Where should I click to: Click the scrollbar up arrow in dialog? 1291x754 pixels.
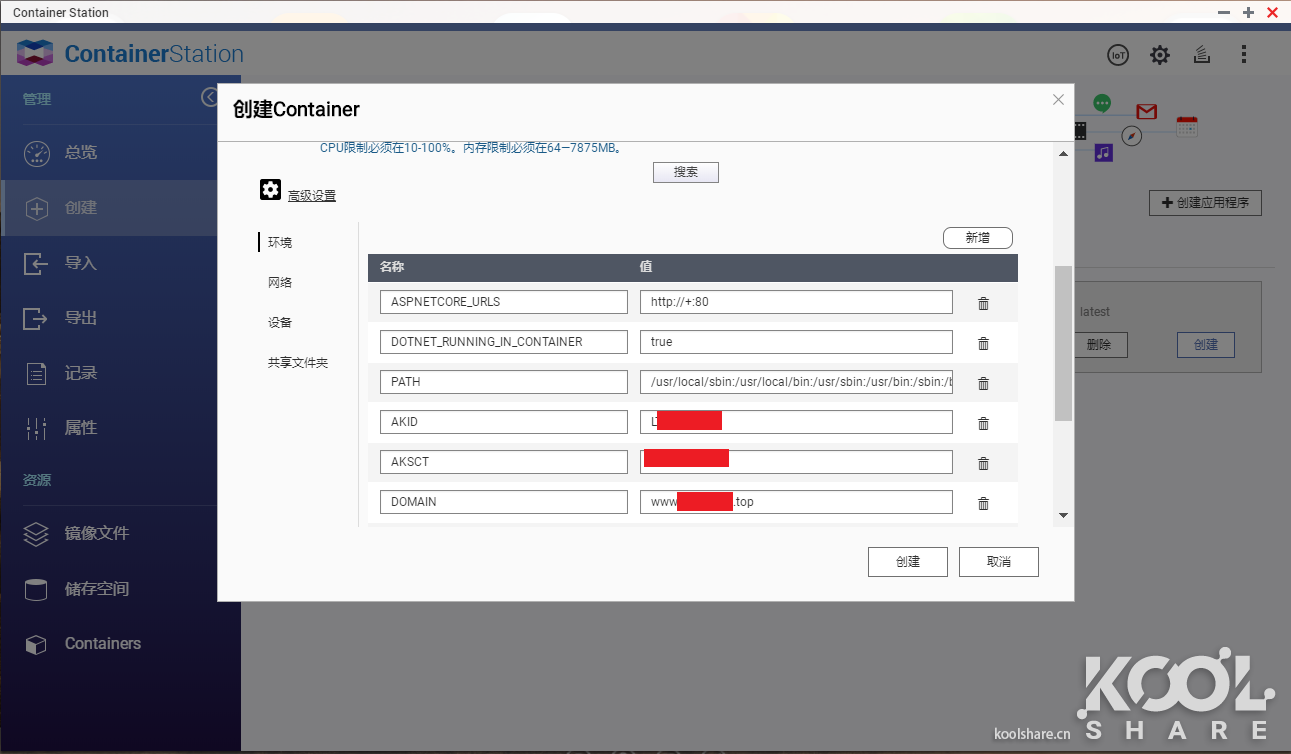pos(1063,153)
